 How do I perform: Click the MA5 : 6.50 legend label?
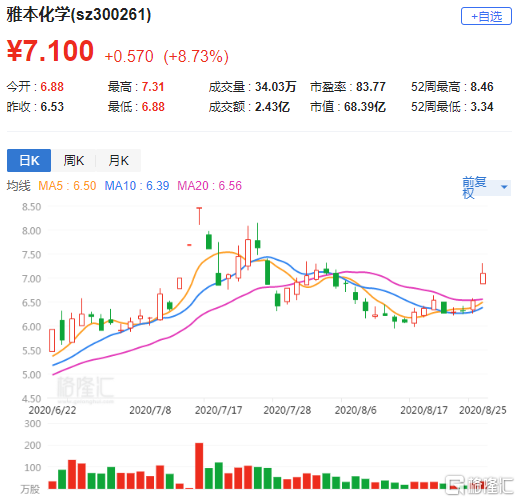[x=67, y=186]
